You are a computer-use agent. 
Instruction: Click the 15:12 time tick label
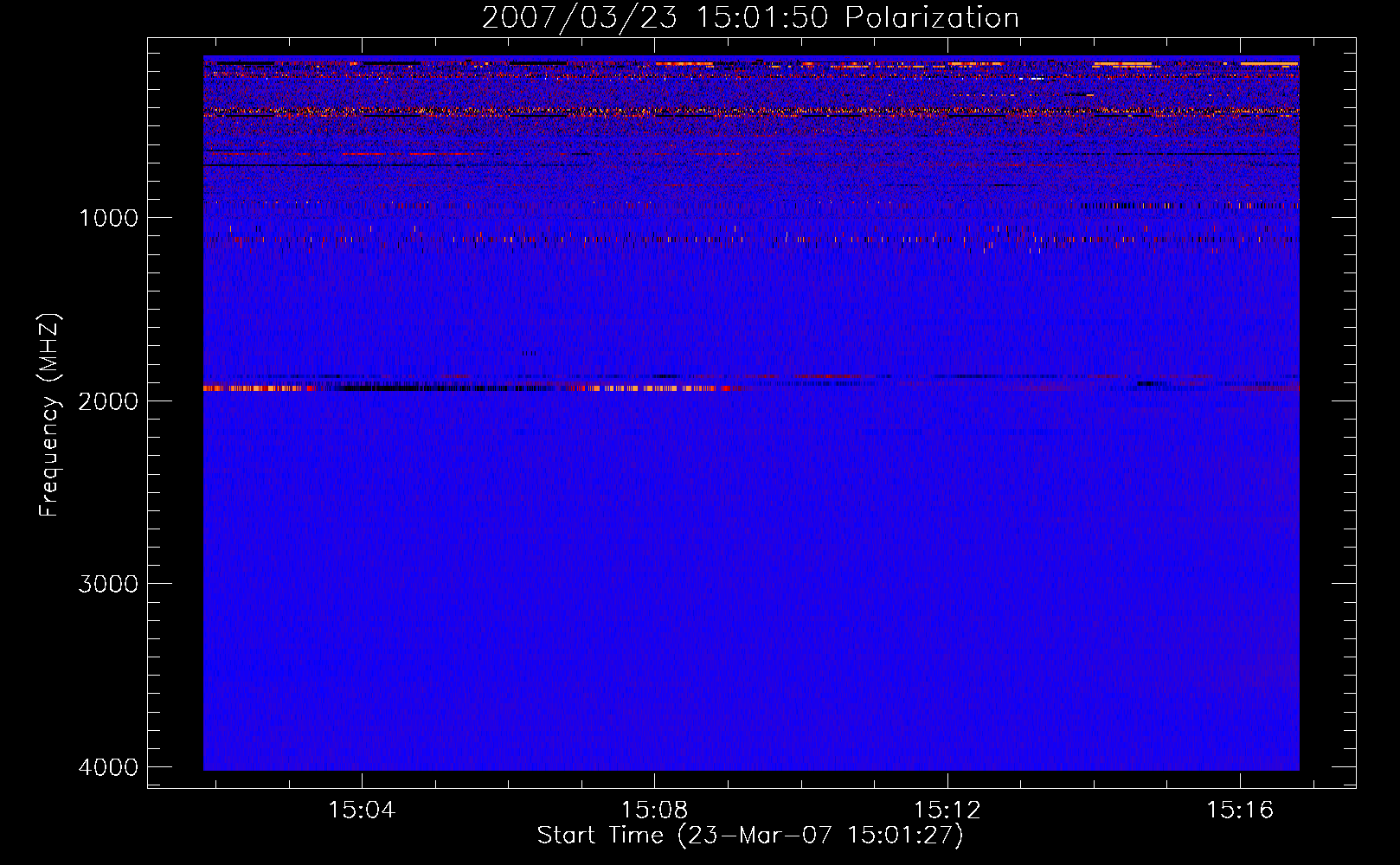[x=947, y=811]
